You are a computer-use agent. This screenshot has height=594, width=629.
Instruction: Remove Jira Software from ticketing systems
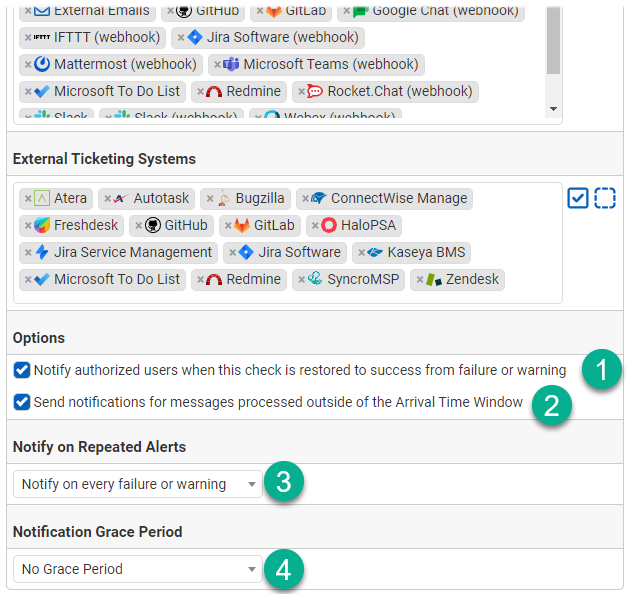pos(232,253)
